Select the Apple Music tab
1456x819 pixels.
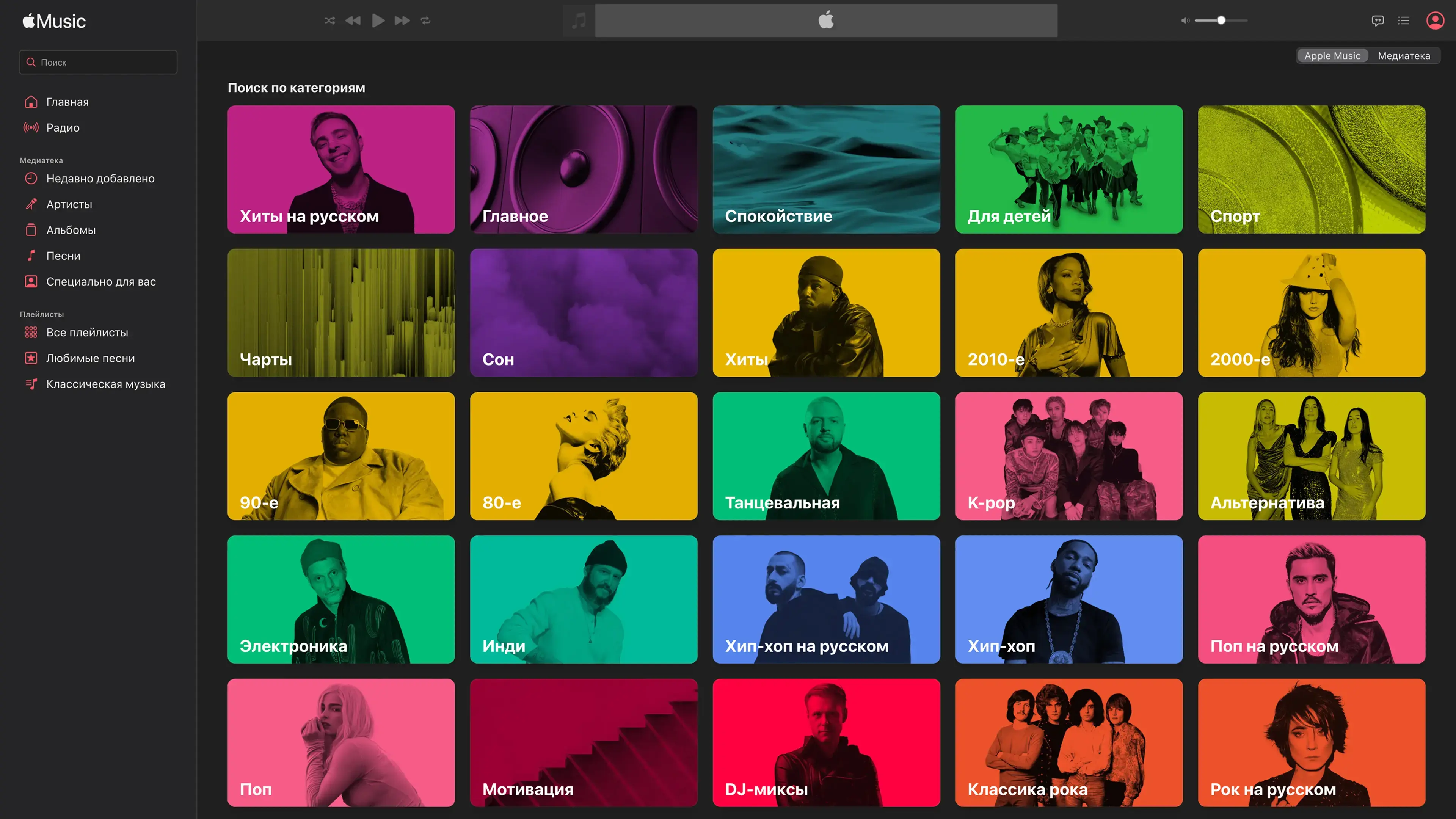(x=1332, y=55)
